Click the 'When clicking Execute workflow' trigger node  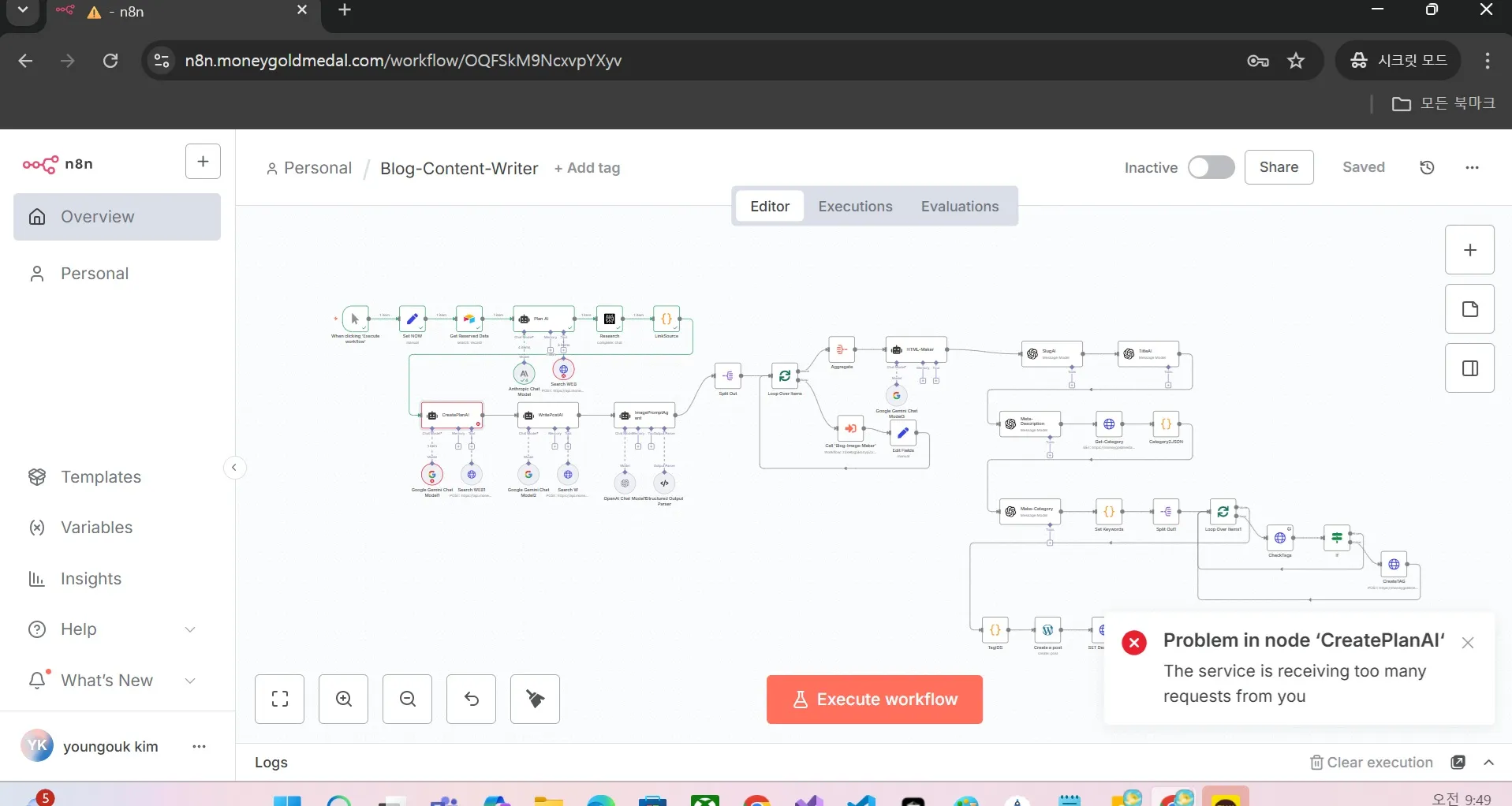[x=355, y=319]
